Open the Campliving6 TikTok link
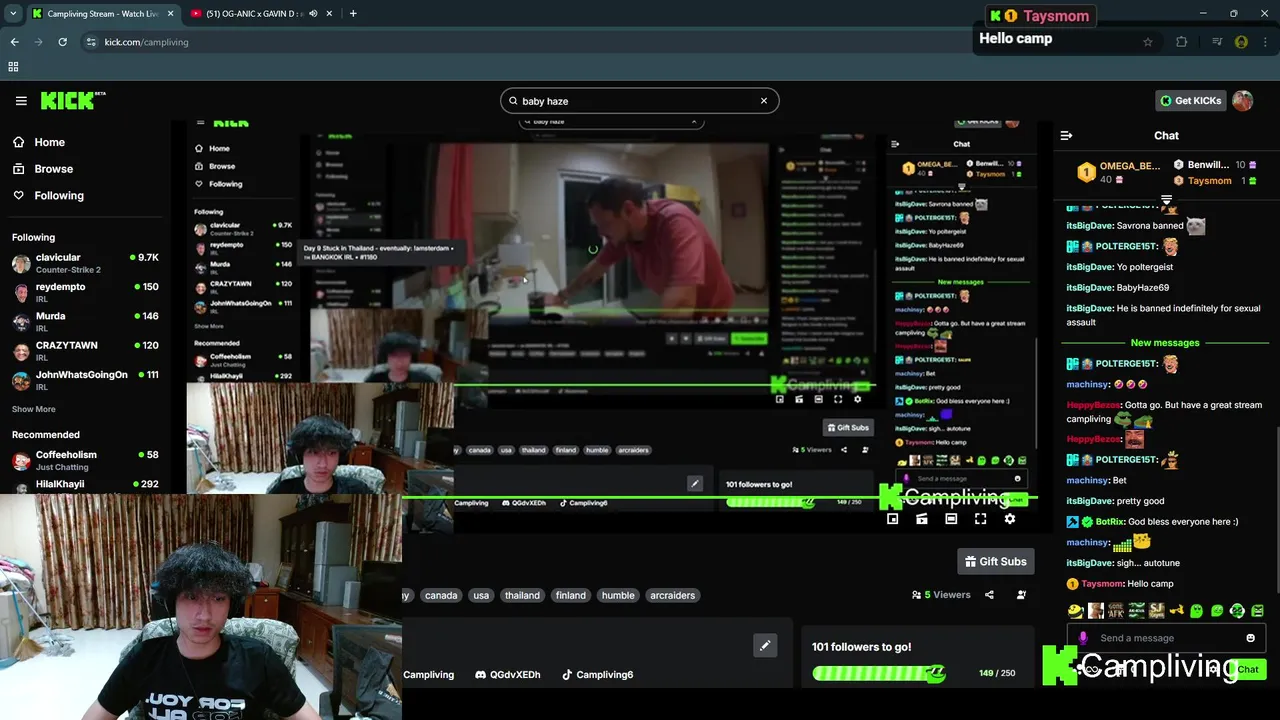1280x720 pixels. click(x=597, y=675)
